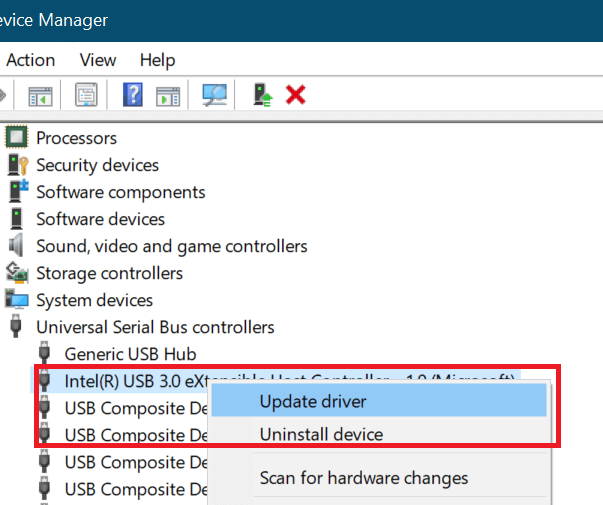The image size is (603, 505).
Task: Click the Action Pane toolbar icon
Action: [x=168, y=96]
